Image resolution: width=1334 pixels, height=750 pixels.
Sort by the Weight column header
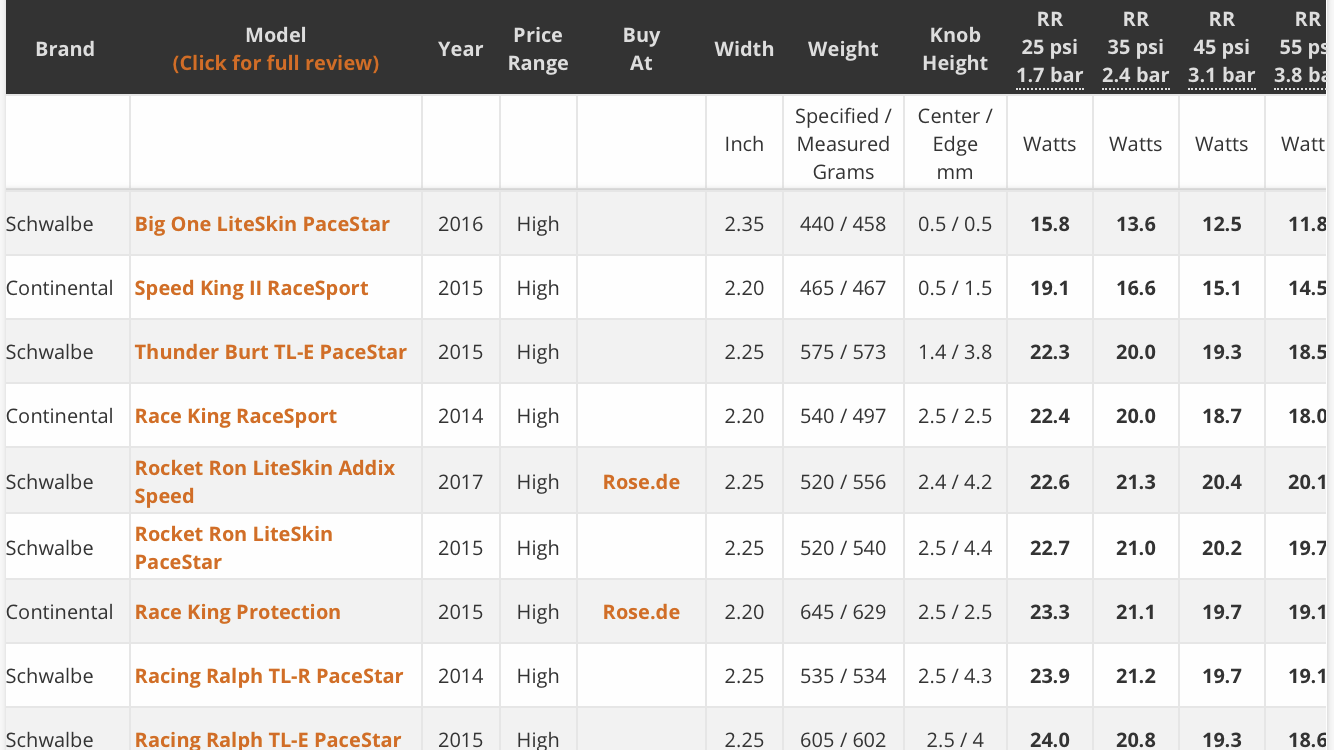[843, 49]
